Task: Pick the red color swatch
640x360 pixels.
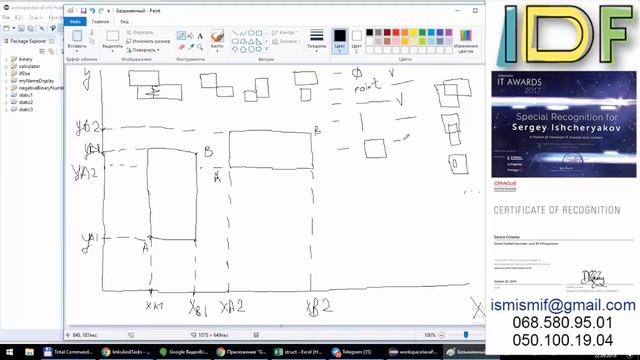Action: [x=396, y=33]
